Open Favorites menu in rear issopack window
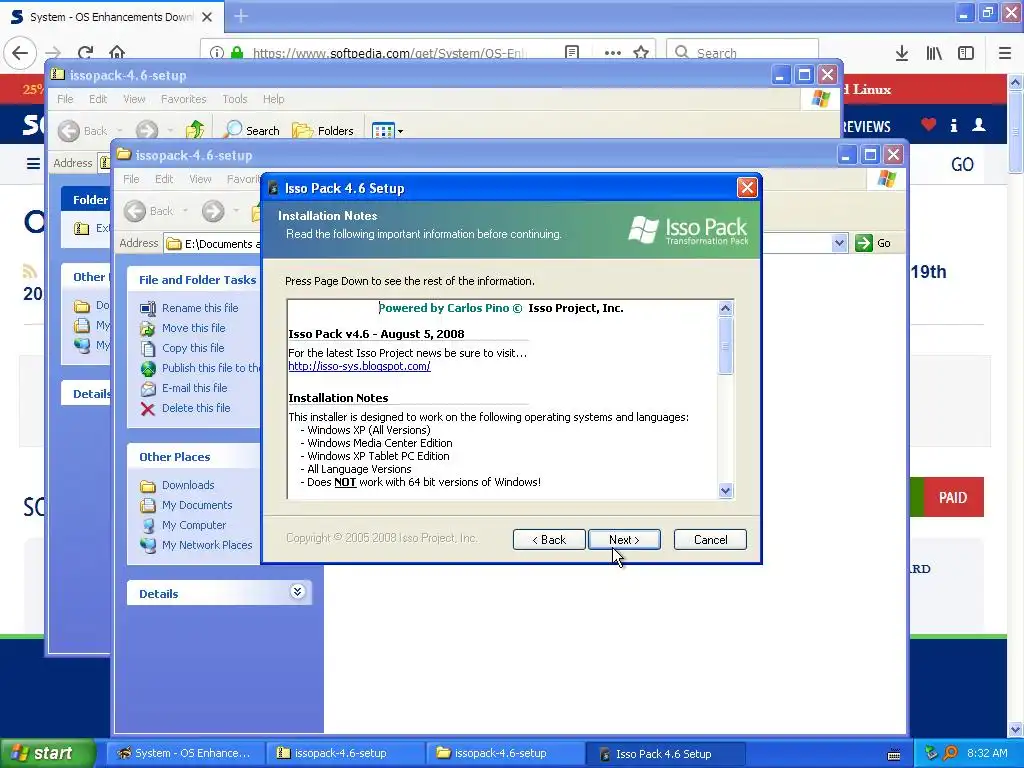The image size is (1024, 768). point(184,99)
